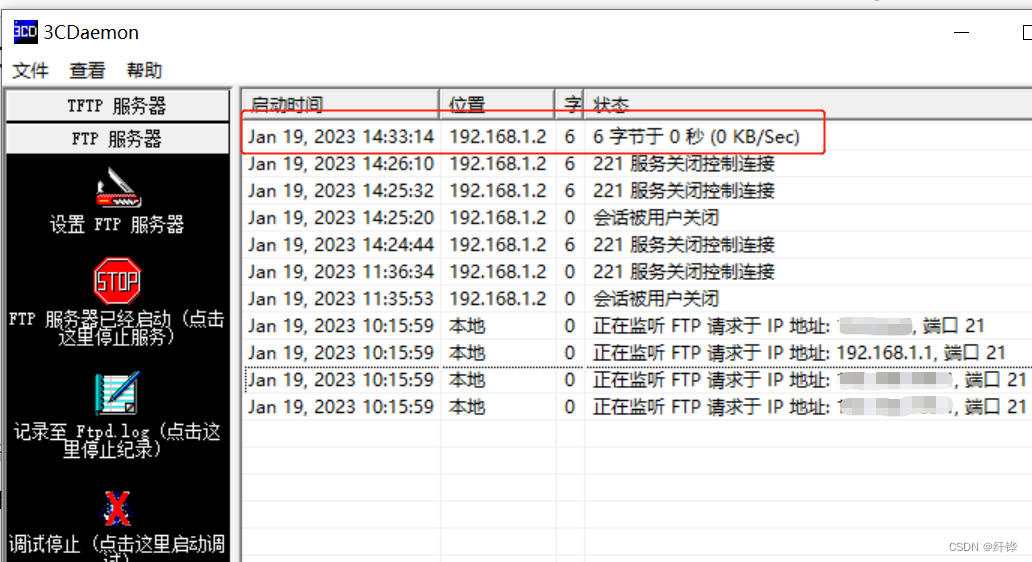Select the log row at 11:36:34
Image resolution: width=1032 pixels, height=562 pixels.
tap(637, 272)
